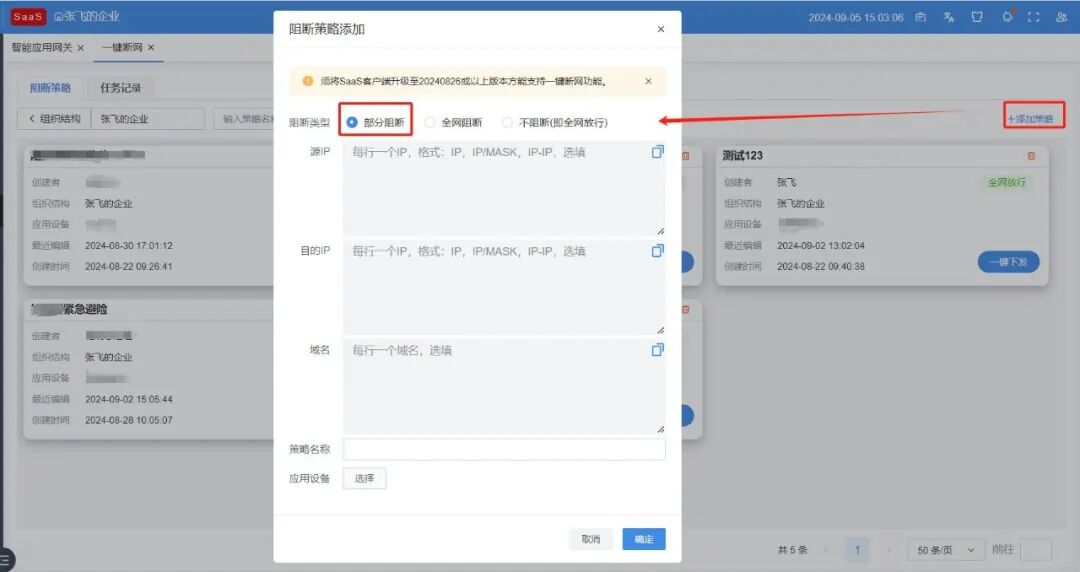The height and width of the screenshot is (572, 1080).
Task: Click the copy icon beside 域名 field
Action: 658,350
